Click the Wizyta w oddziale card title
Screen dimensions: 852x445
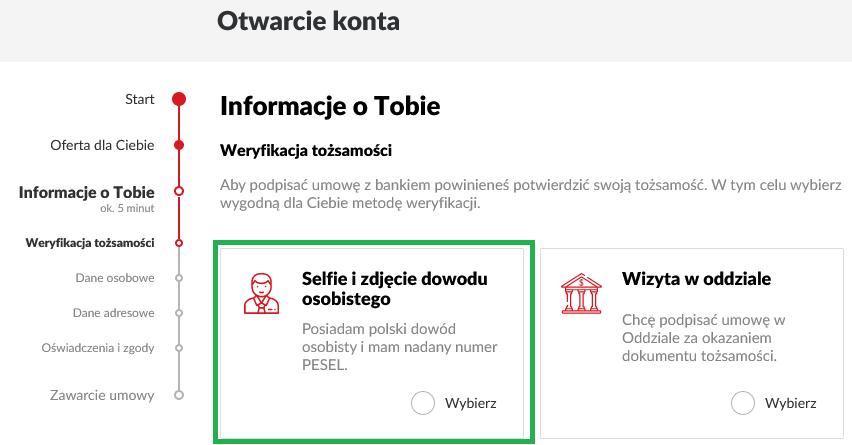tap(696, 278)
